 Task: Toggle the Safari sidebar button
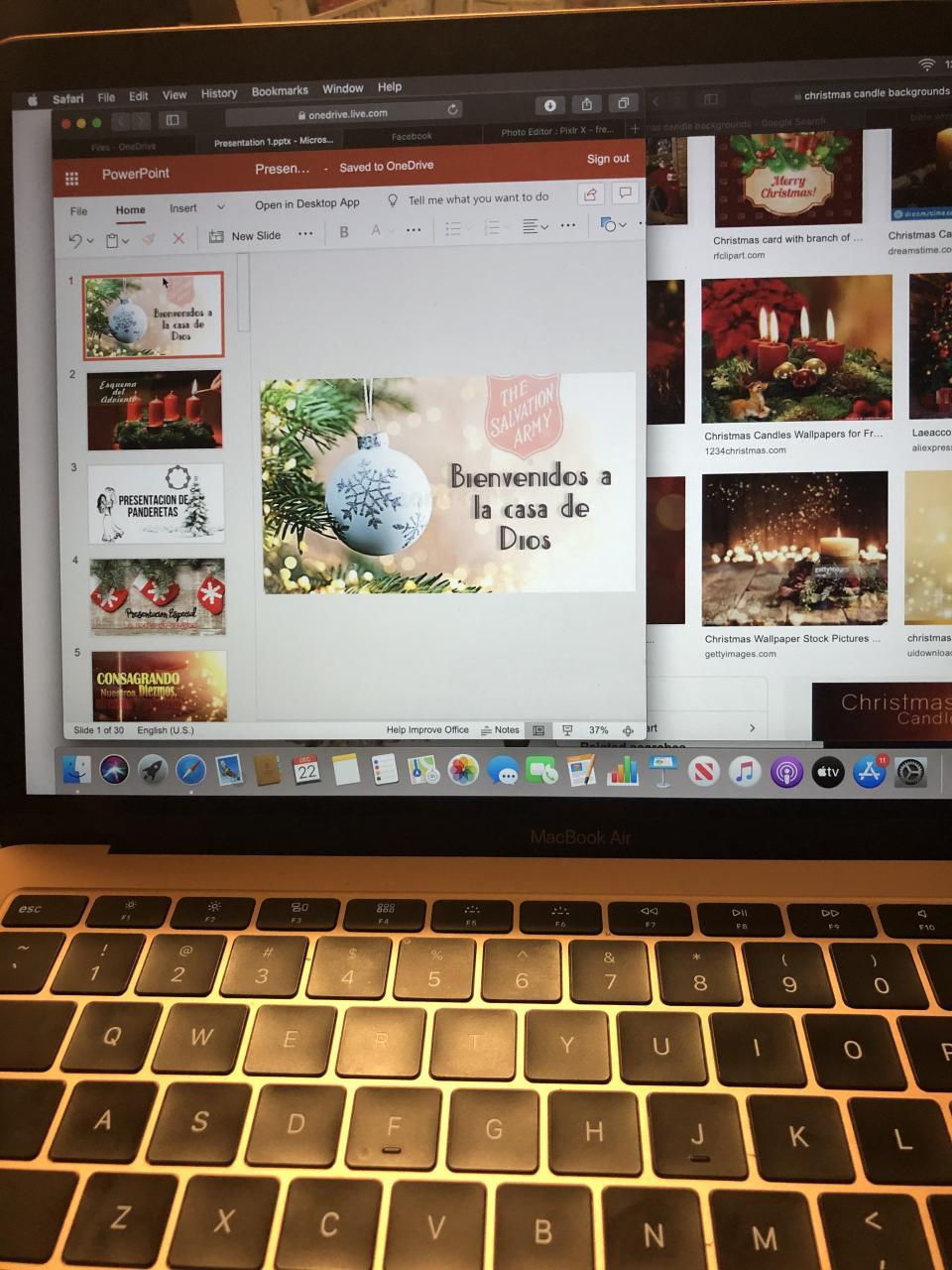click(x=172, y=120)
